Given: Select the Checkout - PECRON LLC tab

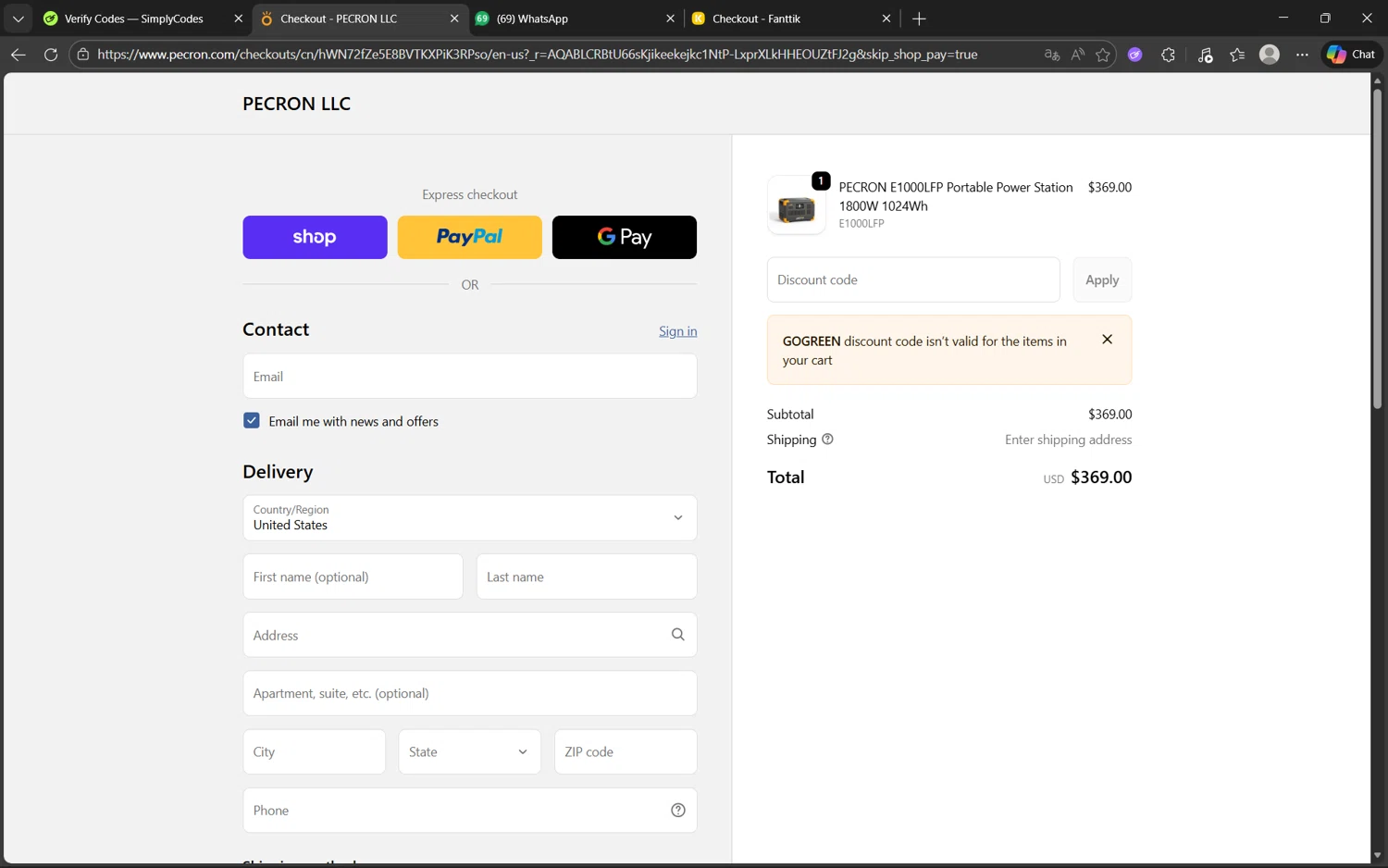Looking at the screenshot, I should point(339,19).
